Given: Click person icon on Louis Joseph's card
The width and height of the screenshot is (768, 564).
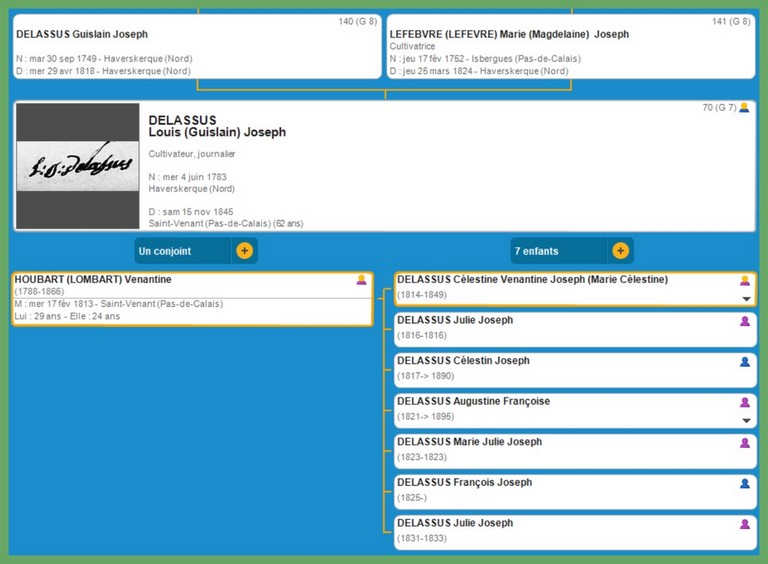Looking at the screenshot, I should click(x=743, y=108).
